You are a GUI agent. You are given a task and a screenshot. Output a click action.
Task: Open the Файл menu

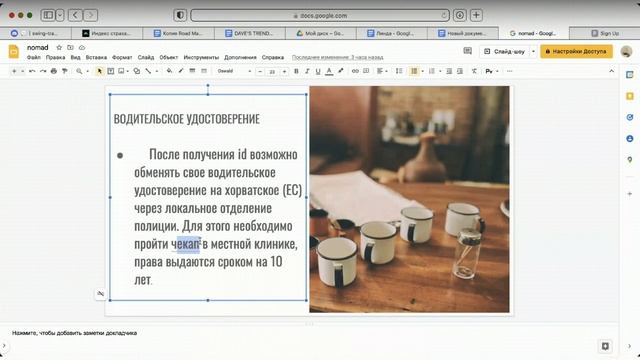click(34, 58)
